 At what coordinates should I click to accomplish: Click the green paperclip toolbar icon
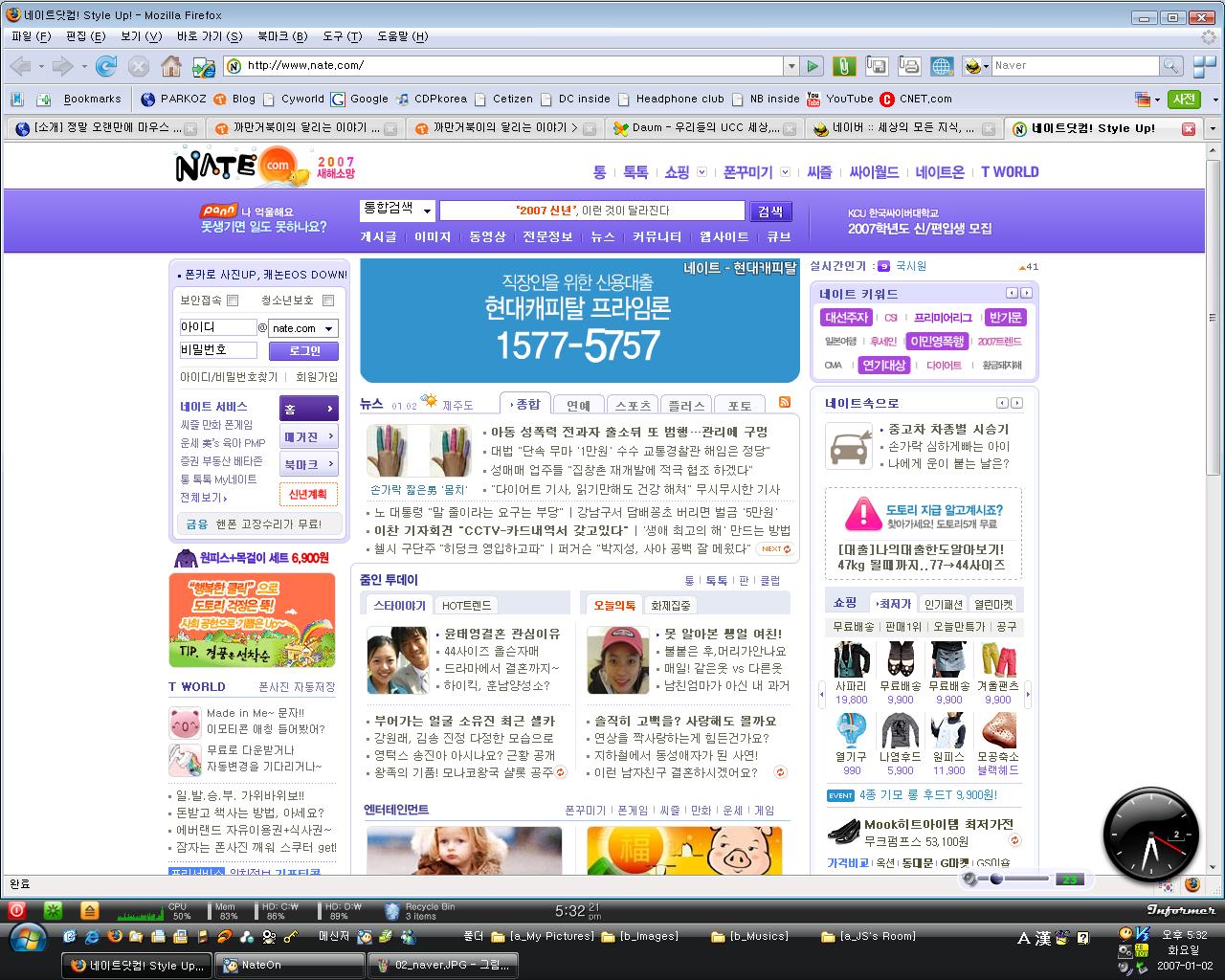click(x=843, y=66)
